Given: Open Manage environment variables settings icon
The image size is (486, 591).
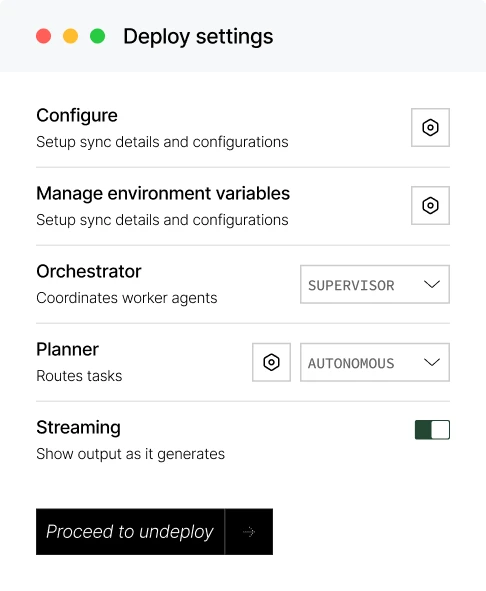Looking at the screenshot, I should 430,205.
